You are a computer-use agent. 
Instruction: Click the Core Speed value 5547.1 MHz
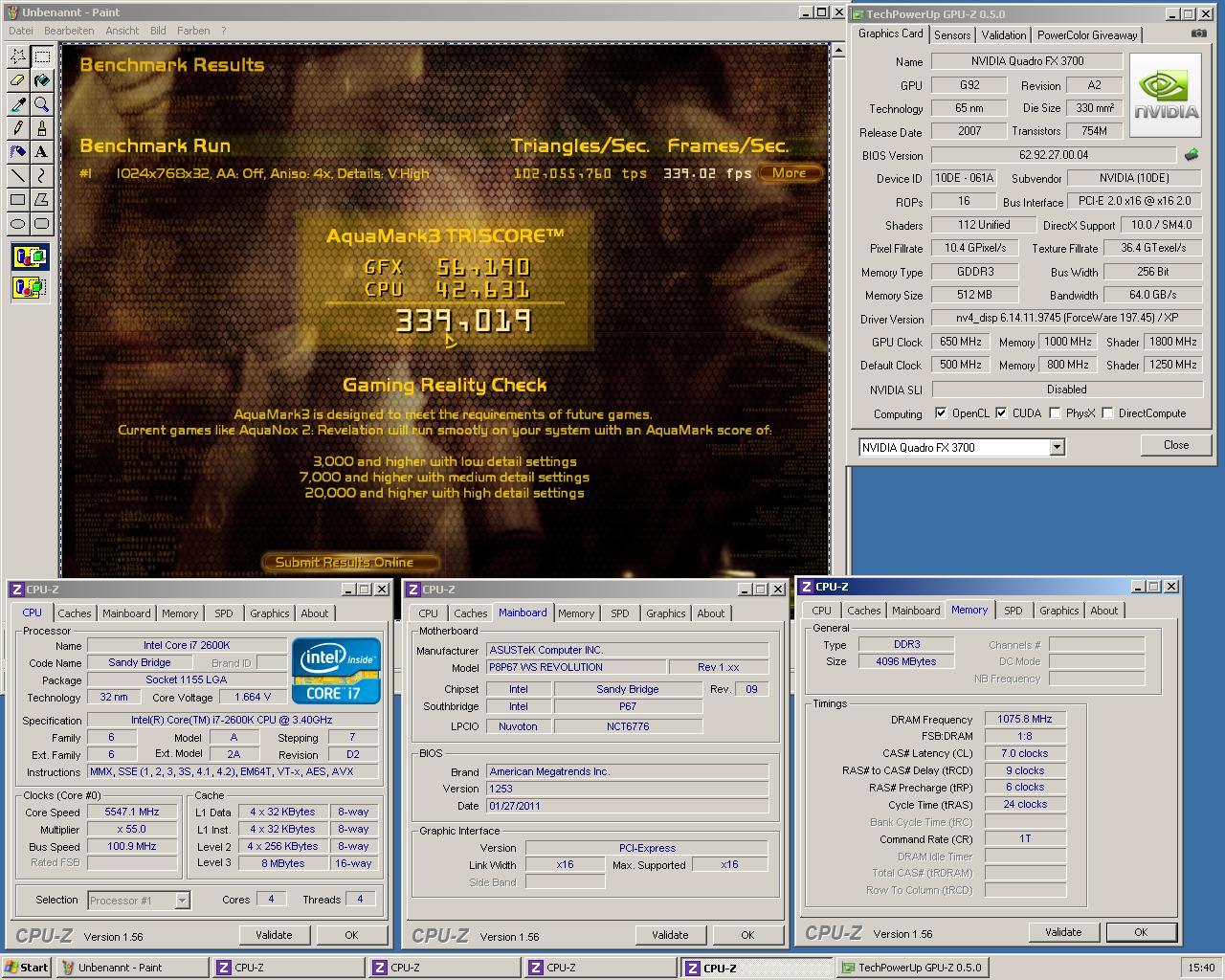click(x=132, y=812)
